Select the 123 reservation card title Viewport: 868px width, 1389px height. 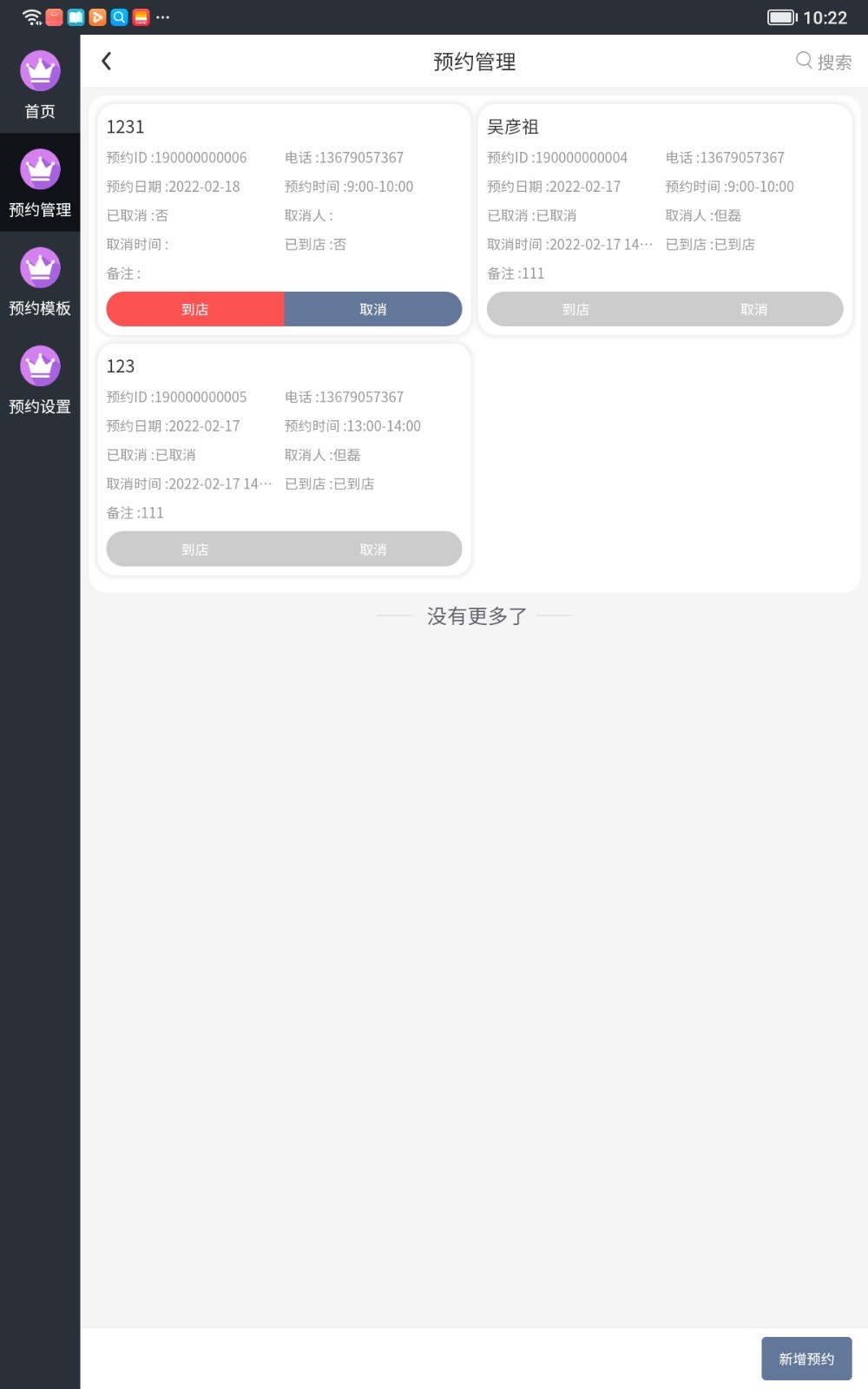point(121,366)
